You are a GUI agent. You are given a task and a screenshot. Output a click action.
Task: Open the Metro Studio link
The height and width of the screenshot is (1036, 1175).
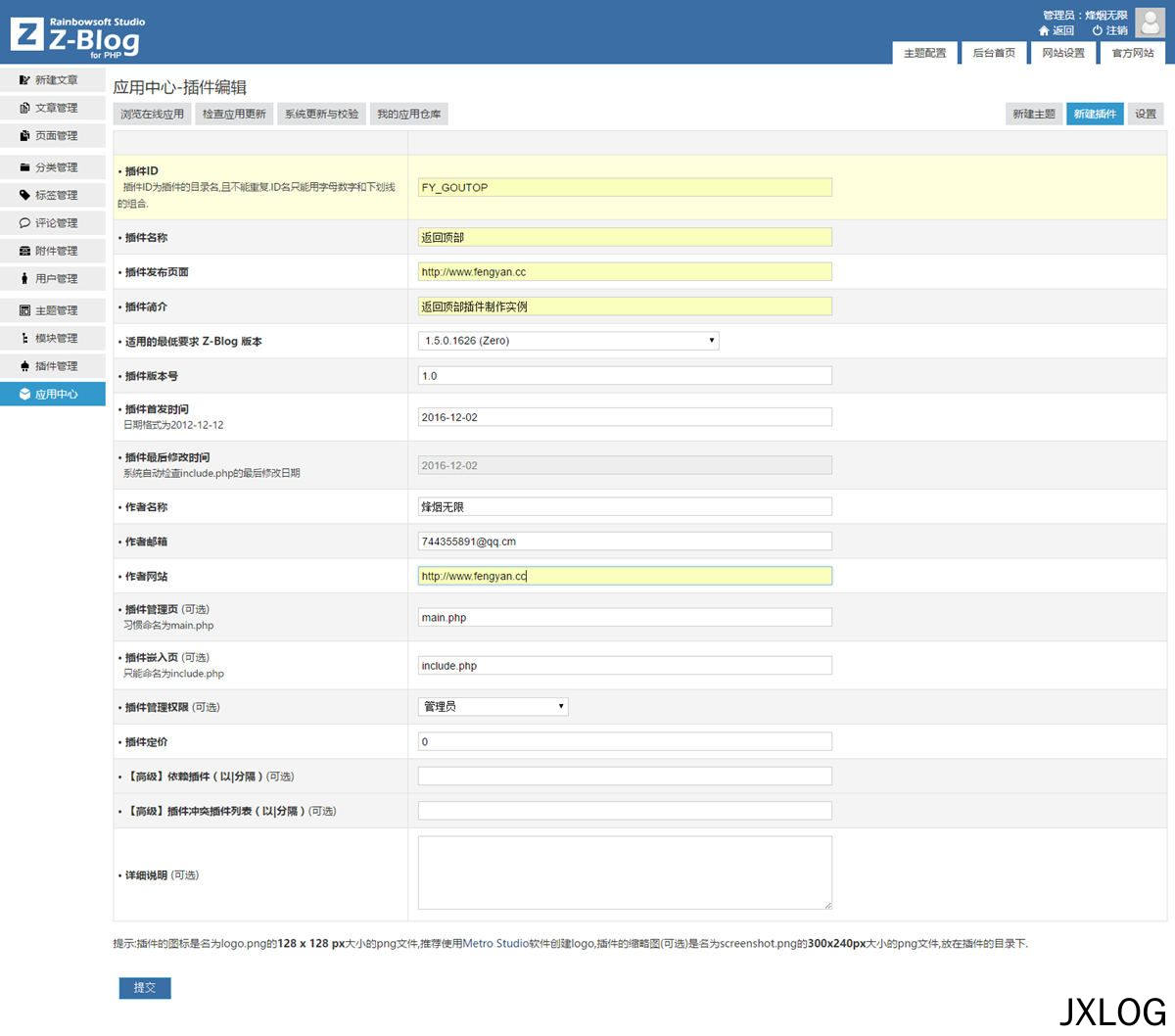click(x=495, y=944)
